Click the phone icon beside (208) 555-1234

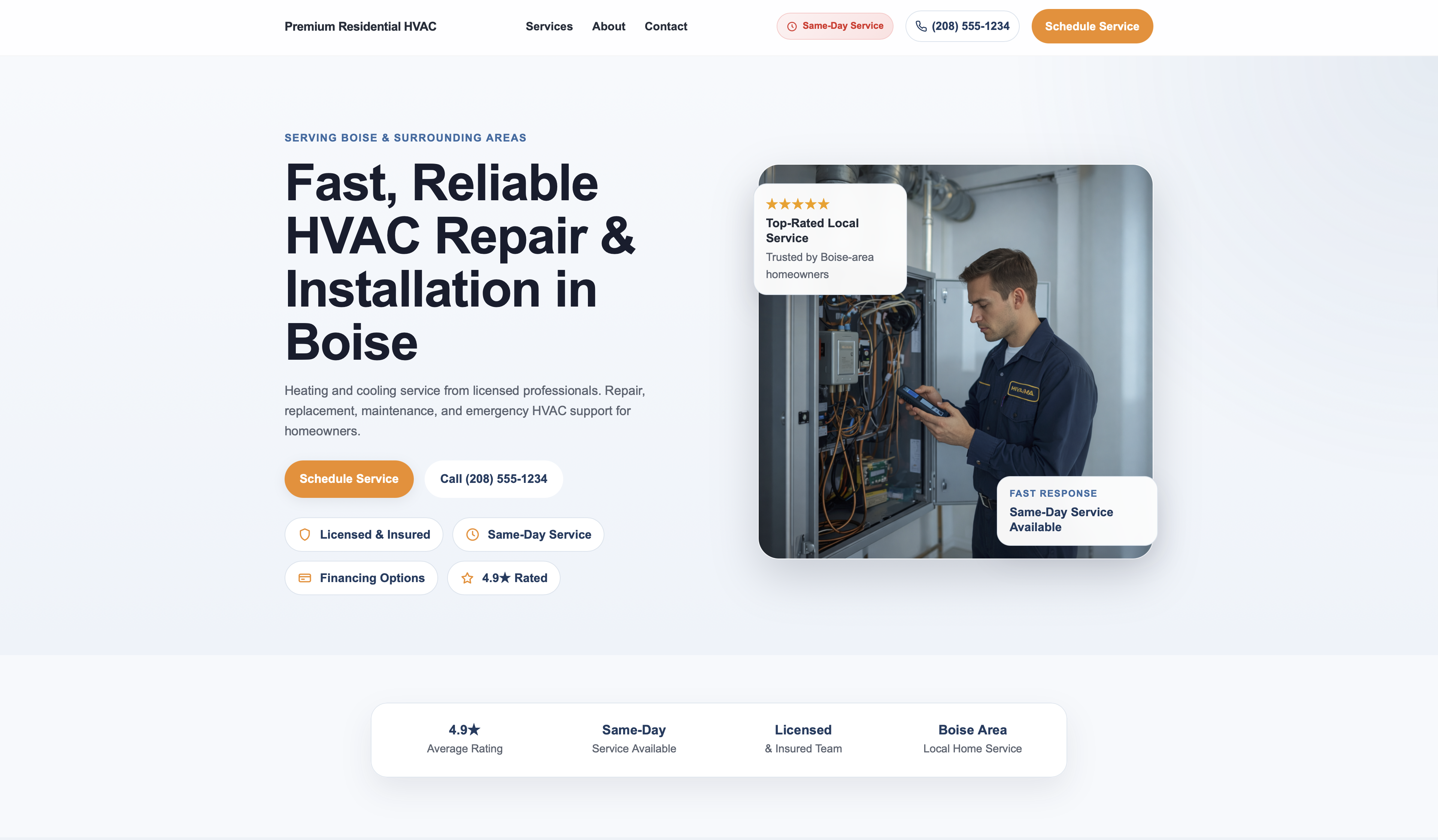pyautogui.click(x=922, y=26)
